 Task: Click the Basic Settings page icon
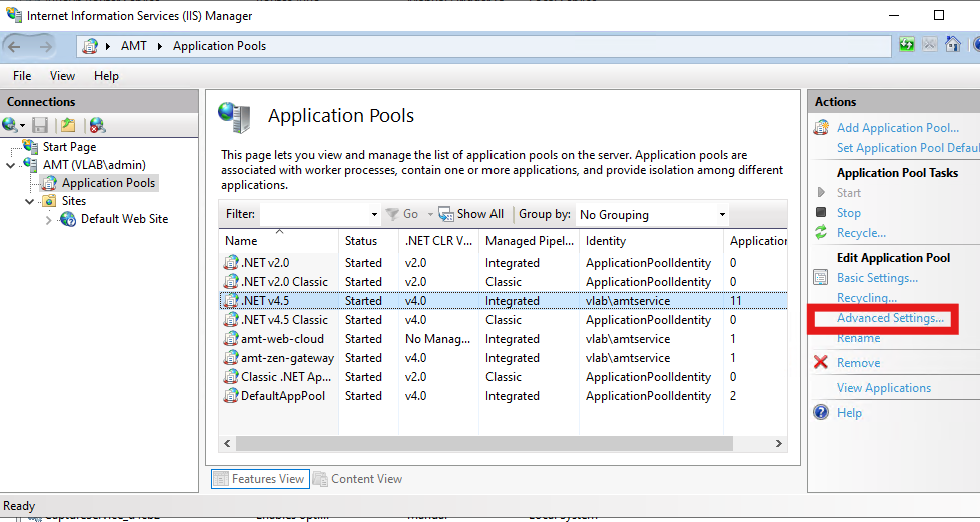point(821,278)
